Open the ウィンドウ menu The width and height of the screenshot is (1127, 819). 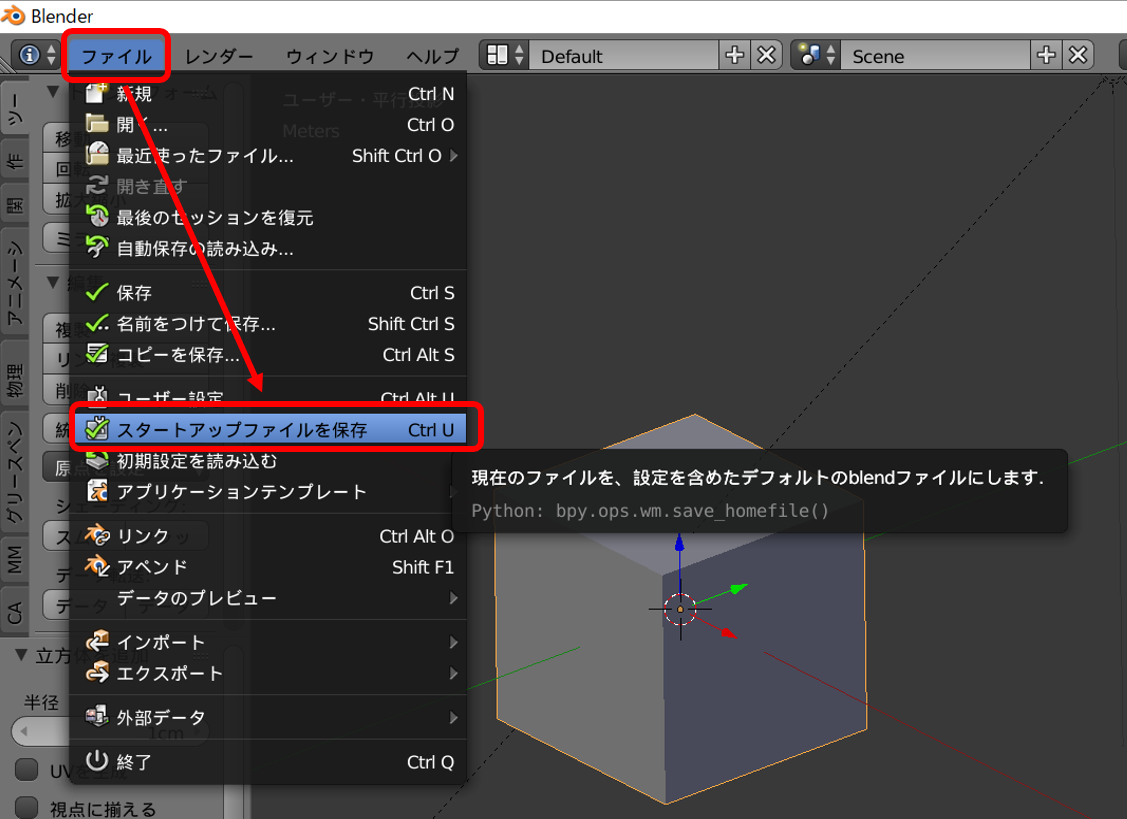click(x=329, y=56)
